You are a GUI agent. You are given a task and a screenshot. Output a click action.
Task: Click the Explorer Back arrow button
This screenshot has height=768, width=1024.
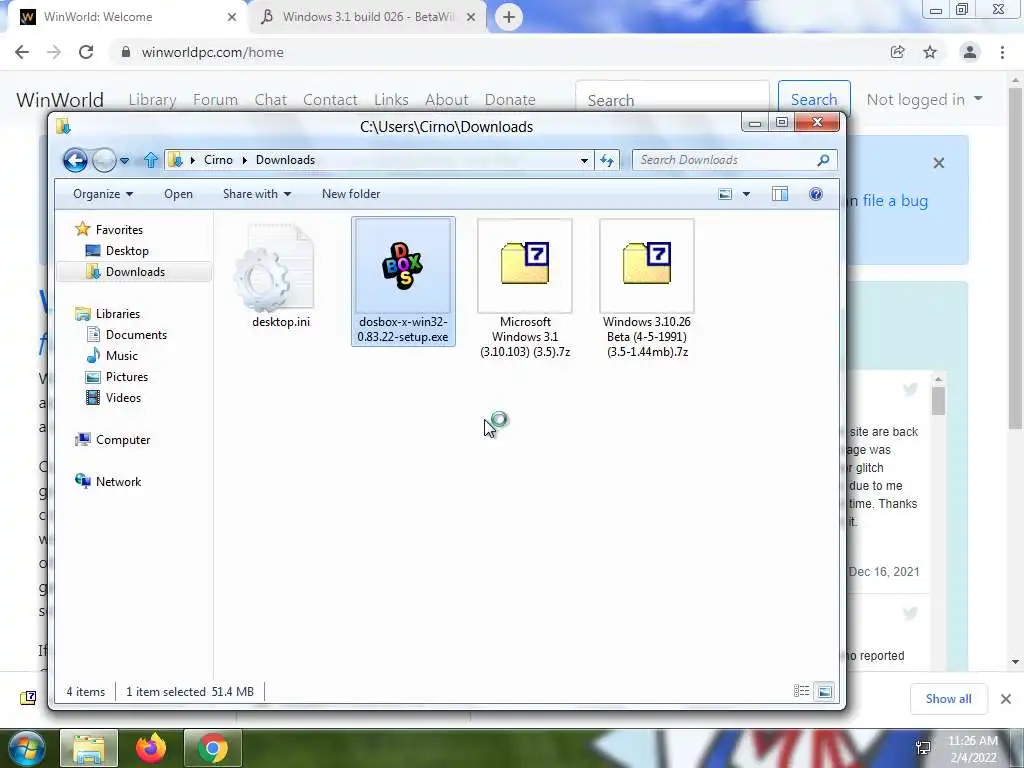click(x=75, y=160)
